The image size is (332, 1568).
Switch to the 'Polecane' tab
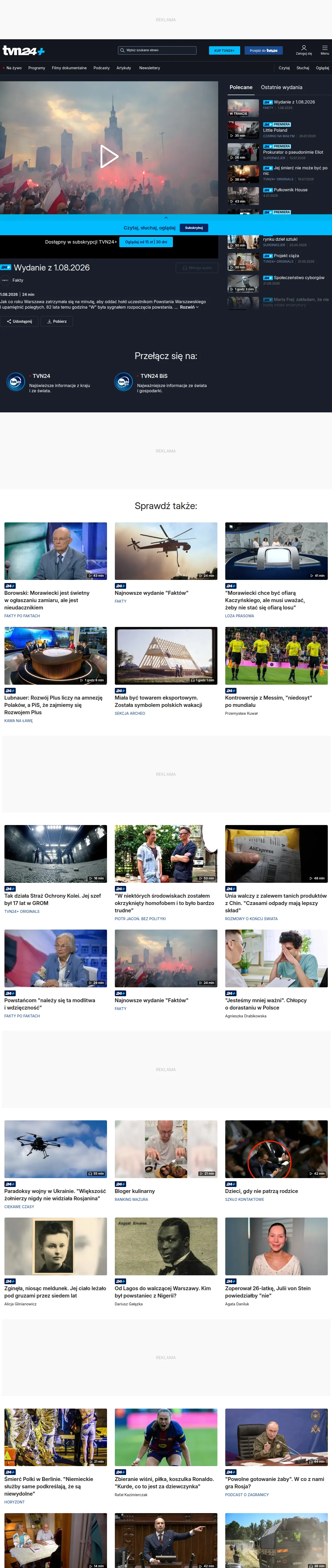(241, 87)
